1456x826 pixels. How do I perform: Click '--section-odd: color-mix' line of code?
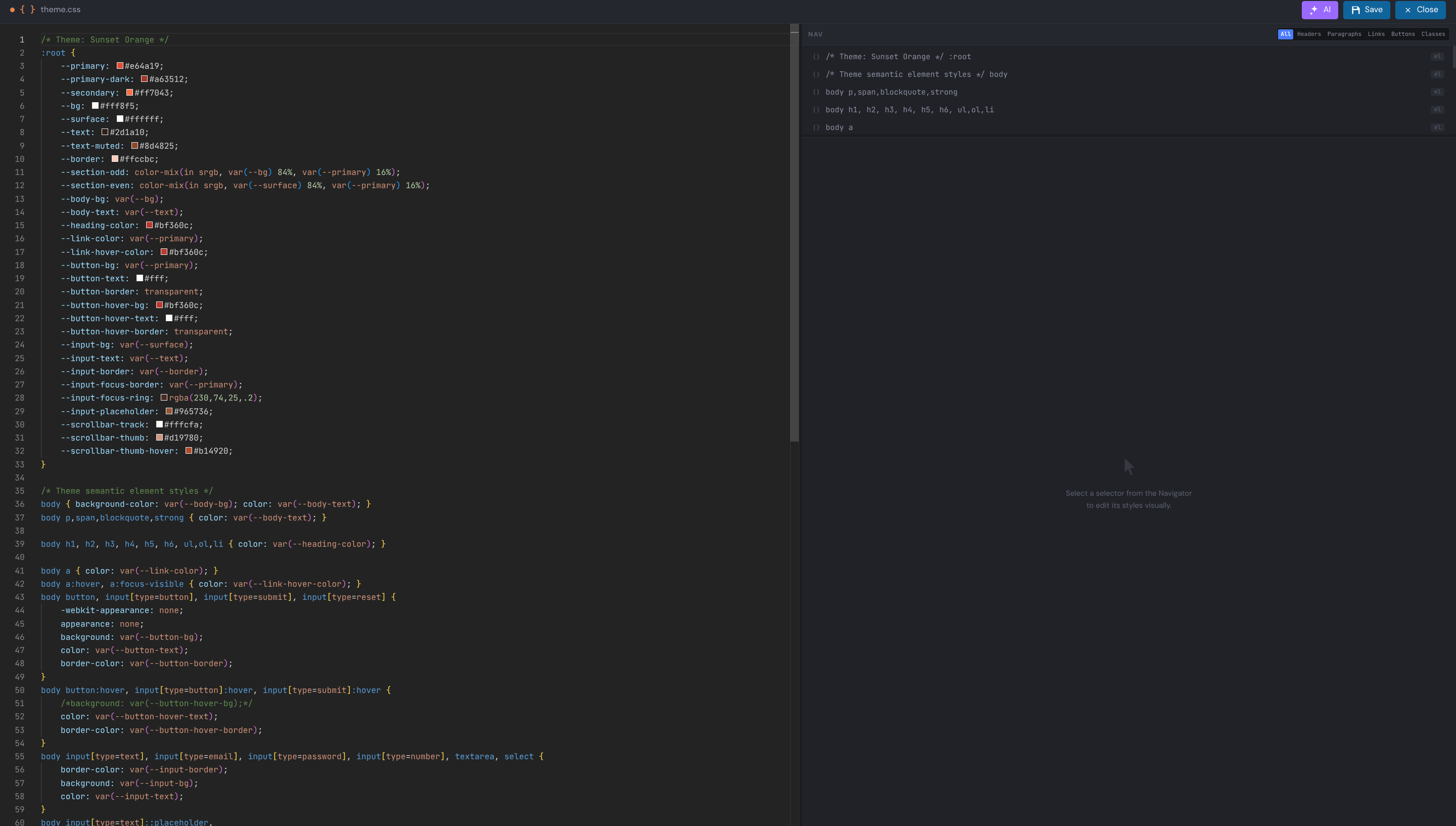(x=230, y=172)
